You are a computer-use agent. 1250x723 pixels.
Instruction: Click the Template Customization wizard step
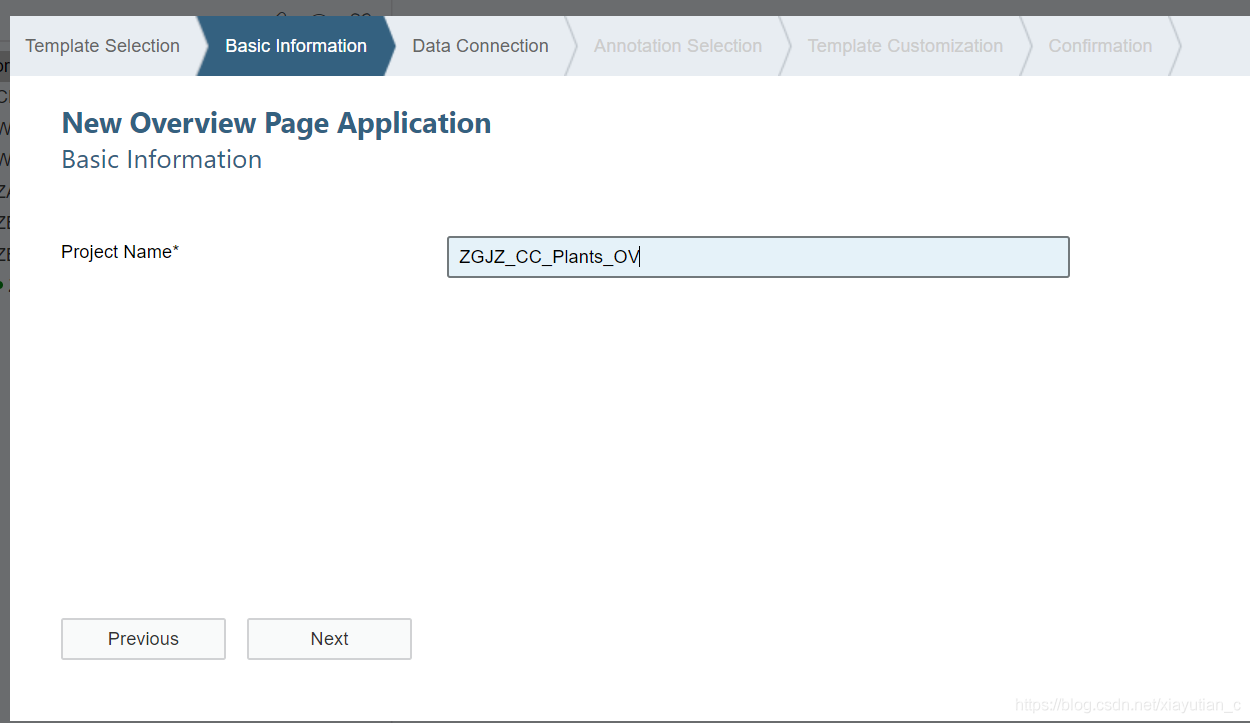tap(905, 46)
